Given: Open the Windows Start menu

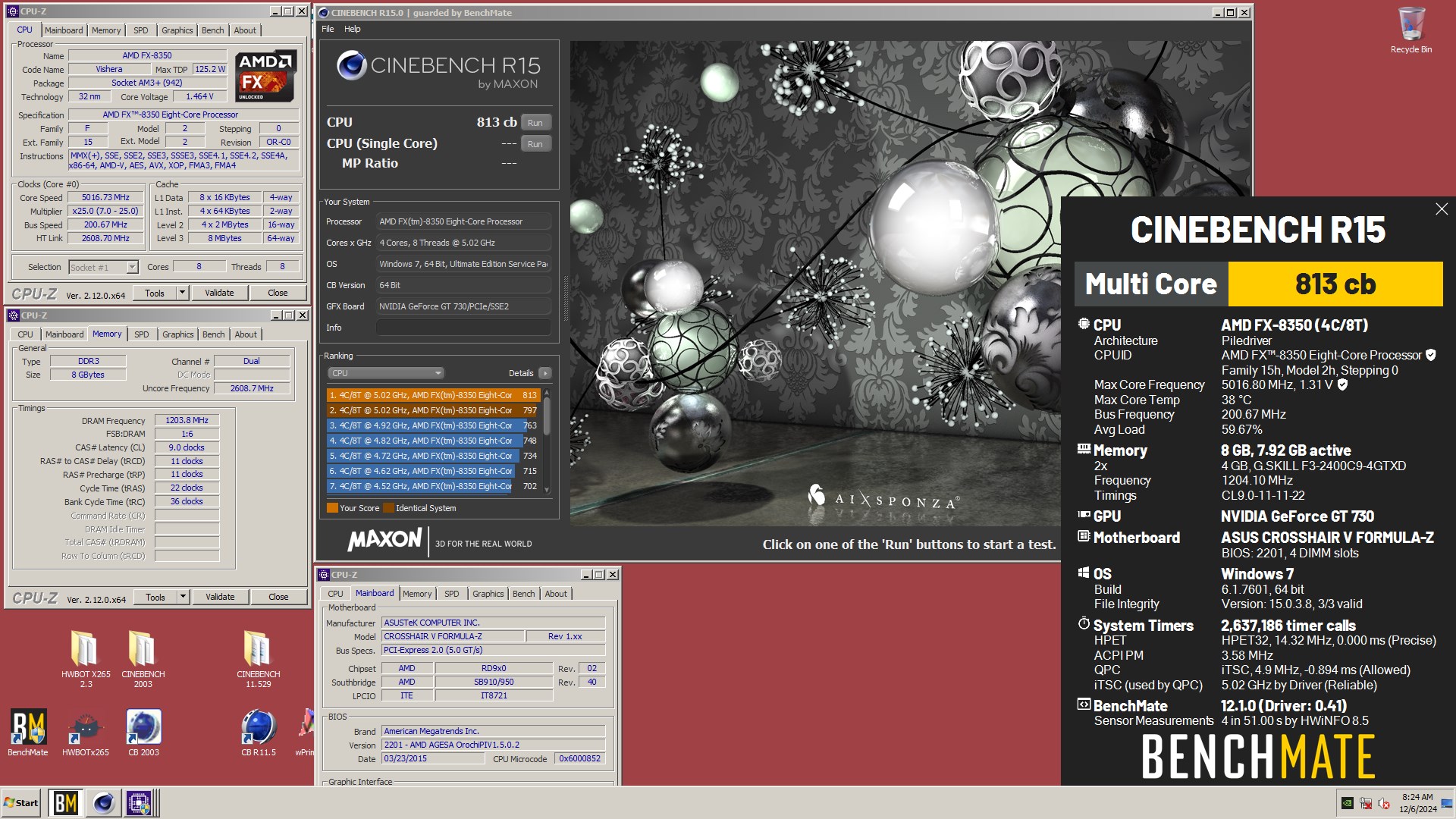Looking at the screenshot, I should tap(21, 803).
